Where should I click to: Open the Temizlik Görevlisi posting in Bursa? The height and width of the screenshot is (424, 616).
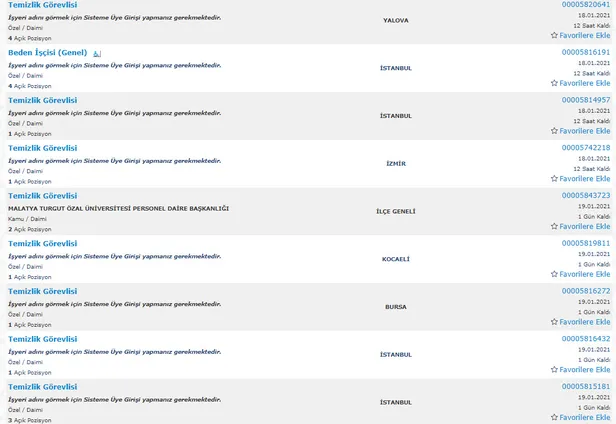[42, 291]
